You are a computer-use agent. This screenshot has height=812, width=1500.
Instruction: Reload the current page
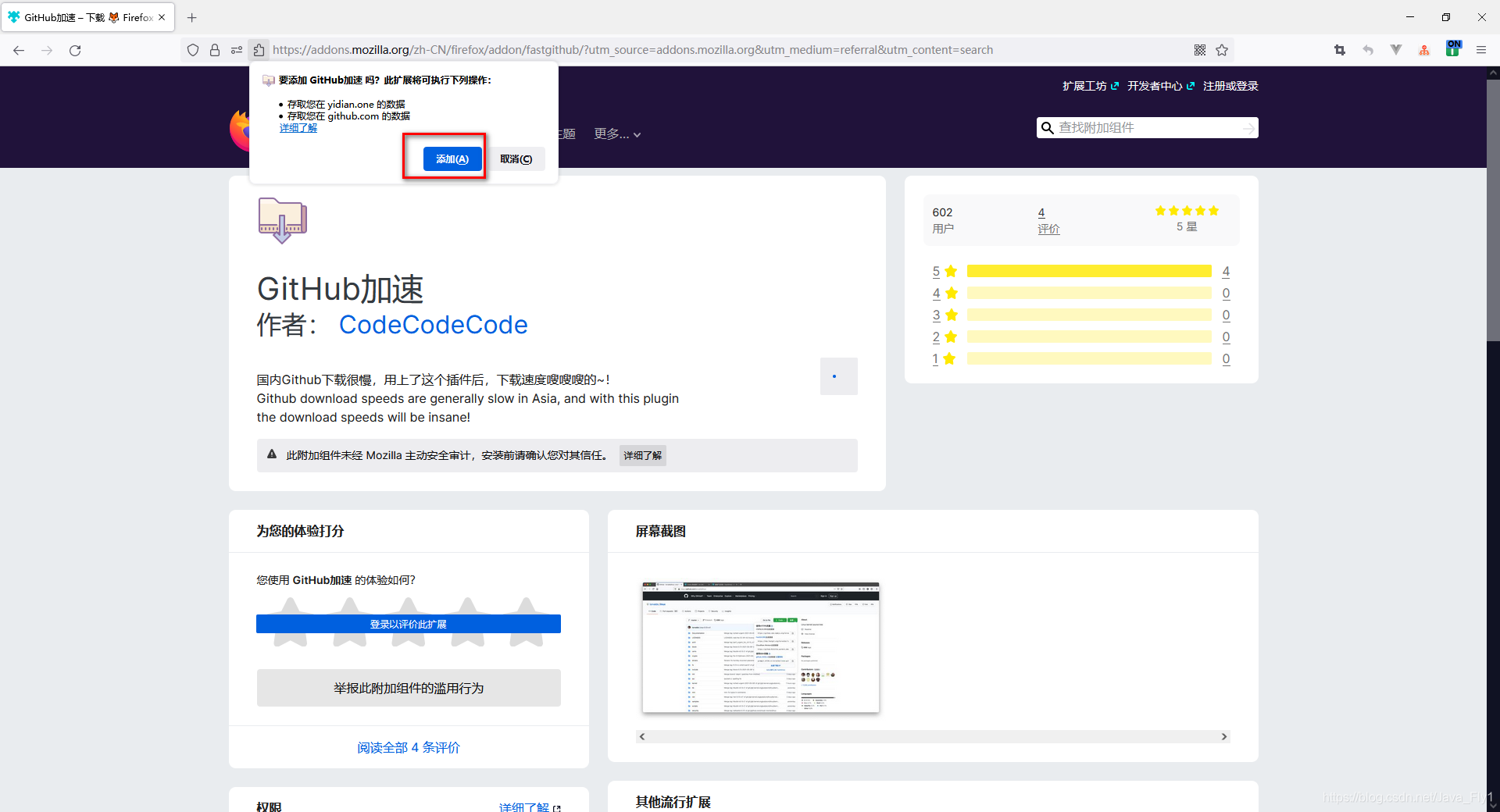75,50
